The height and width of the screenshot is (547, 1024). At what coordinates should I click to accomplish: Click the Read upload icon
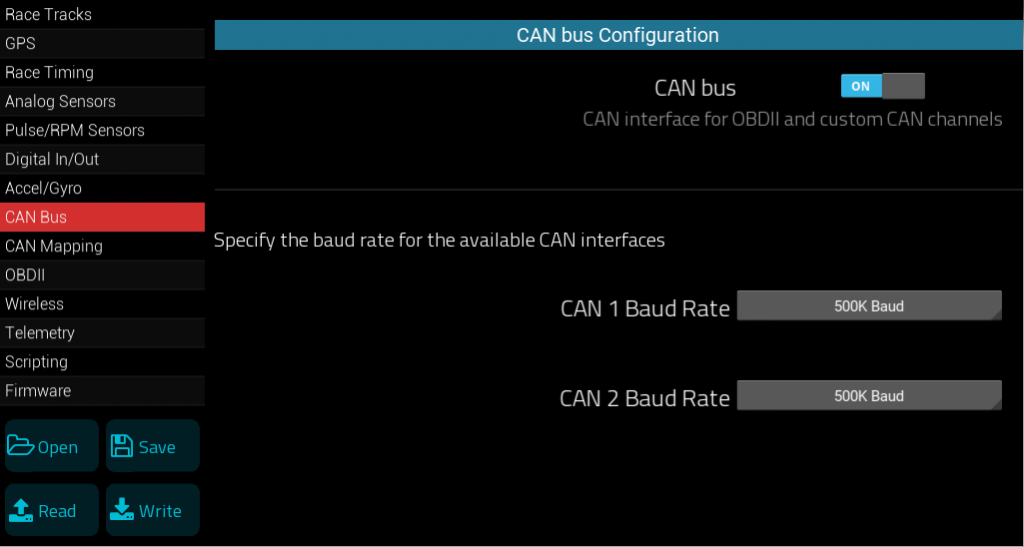21,510
